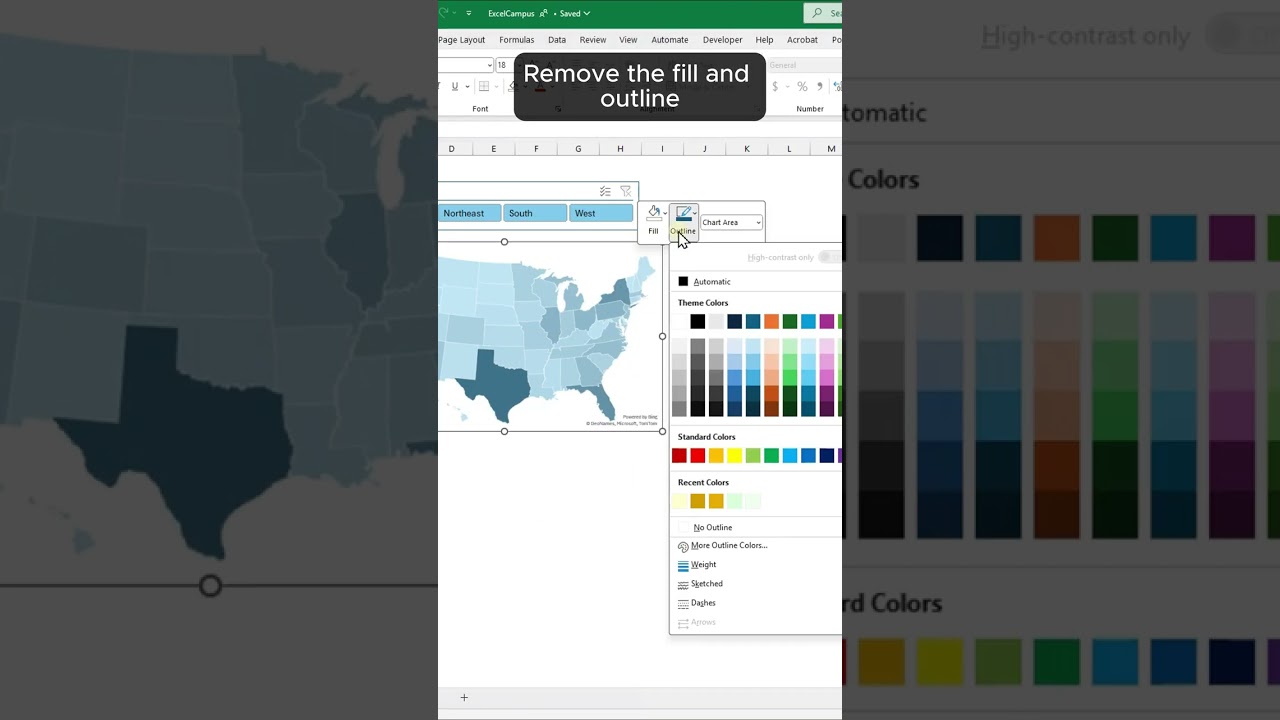Open the Acrobat tab
Screen dimensions: 1280x720
tap(802, 40)
